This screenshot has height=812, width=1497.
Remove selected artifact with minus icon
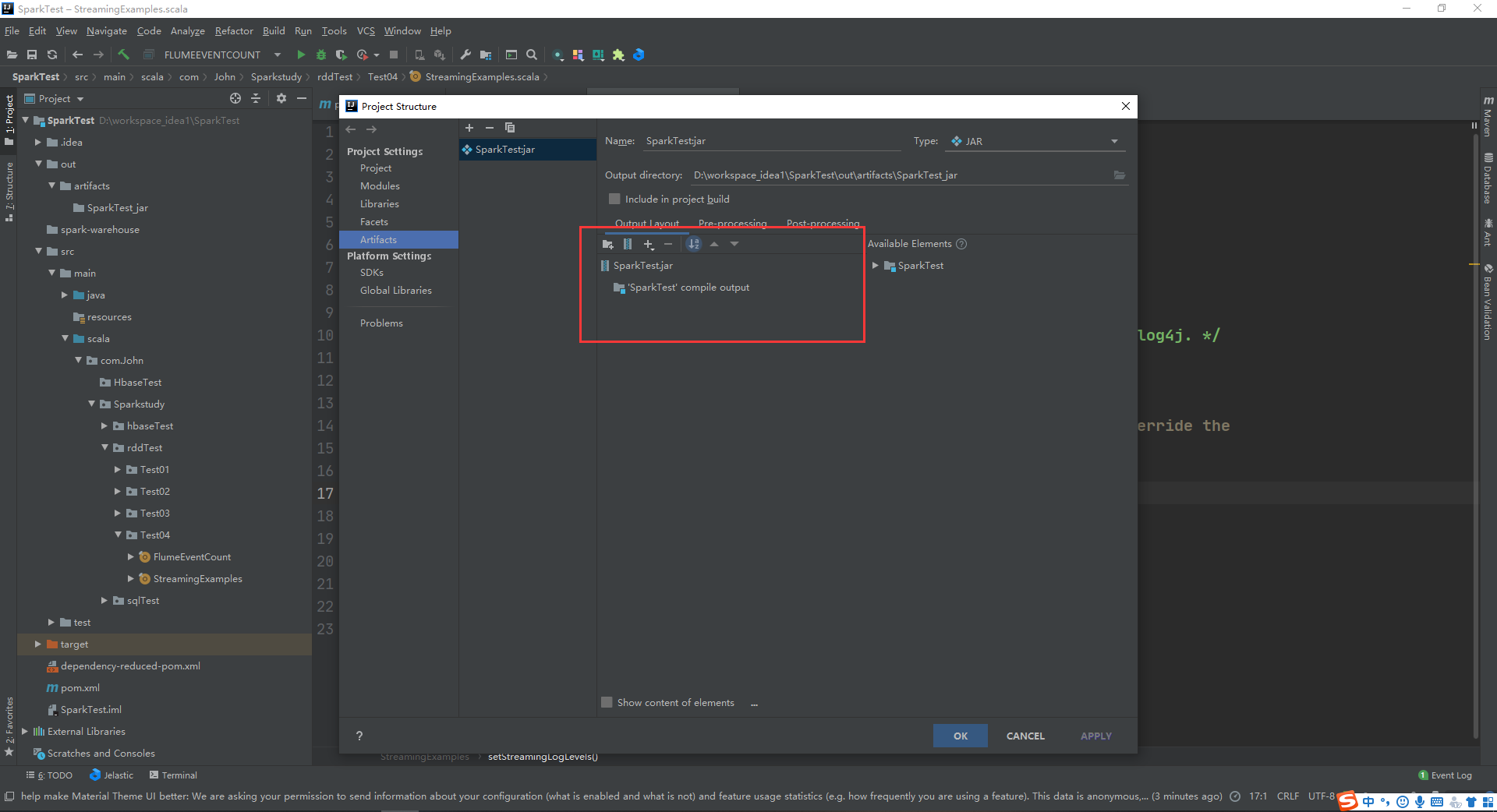(490, 128)
